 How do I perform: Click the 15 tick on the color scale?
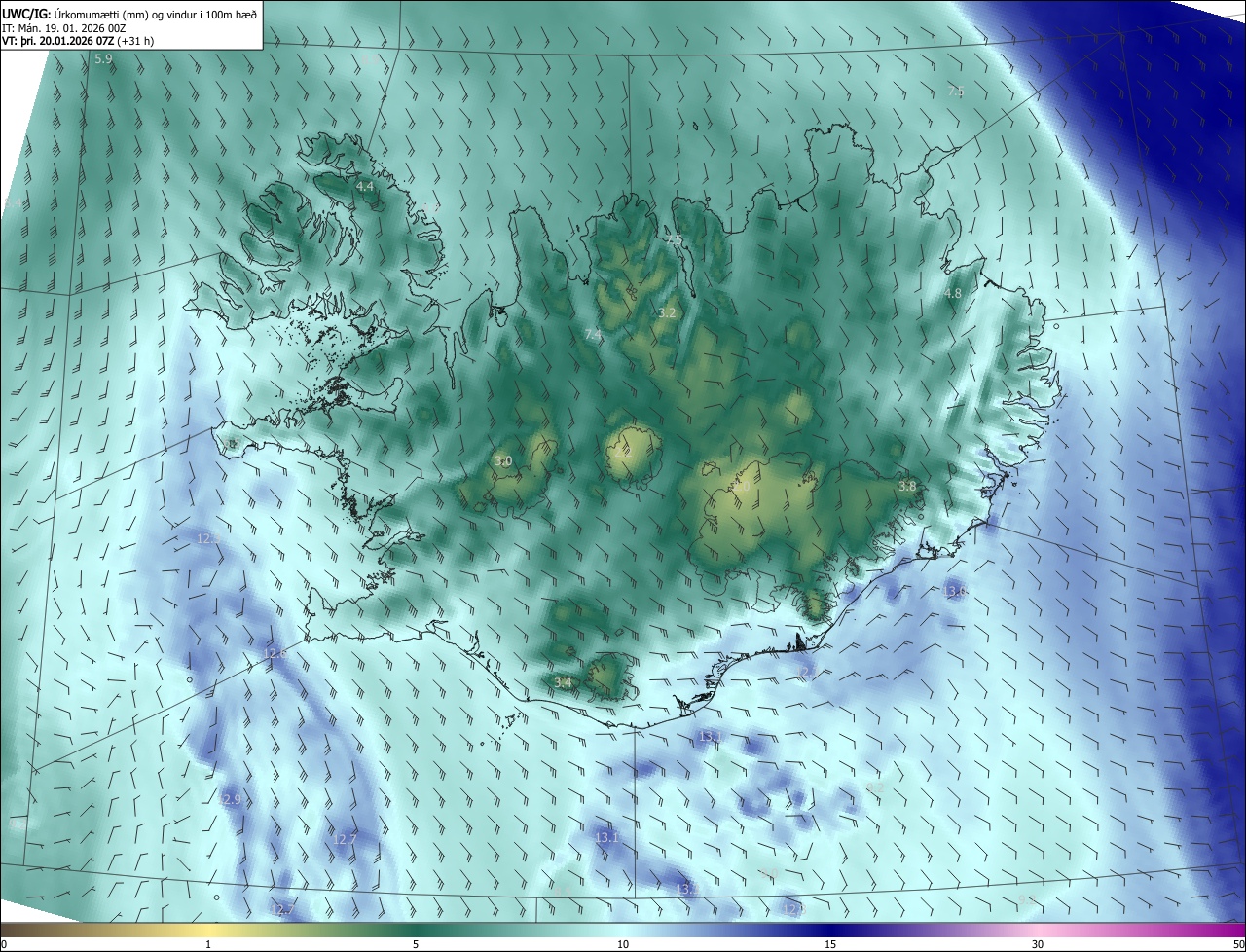830,944
